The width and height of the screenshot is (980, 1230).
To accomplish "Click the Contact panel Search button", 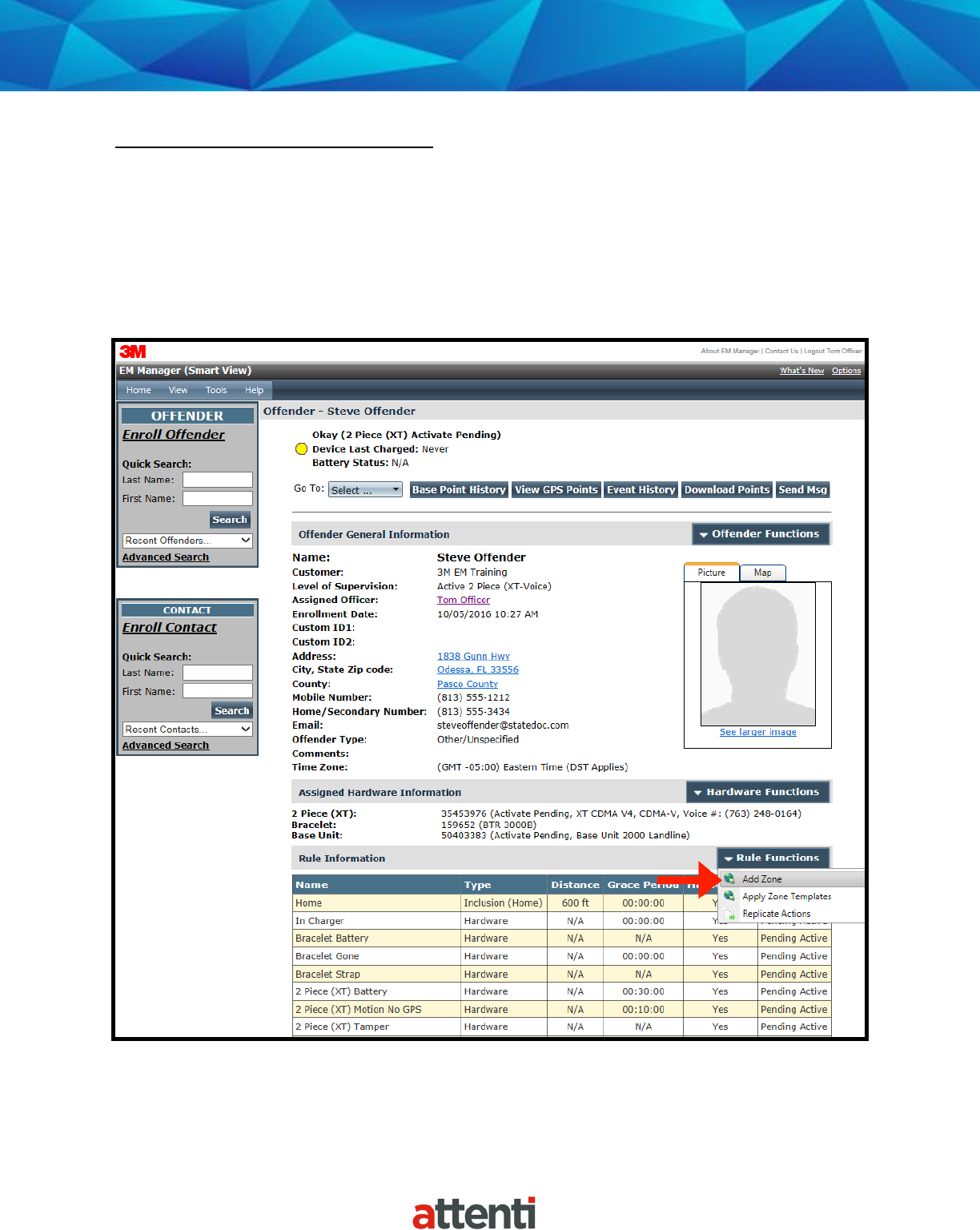I will click(x=232, y=711).
